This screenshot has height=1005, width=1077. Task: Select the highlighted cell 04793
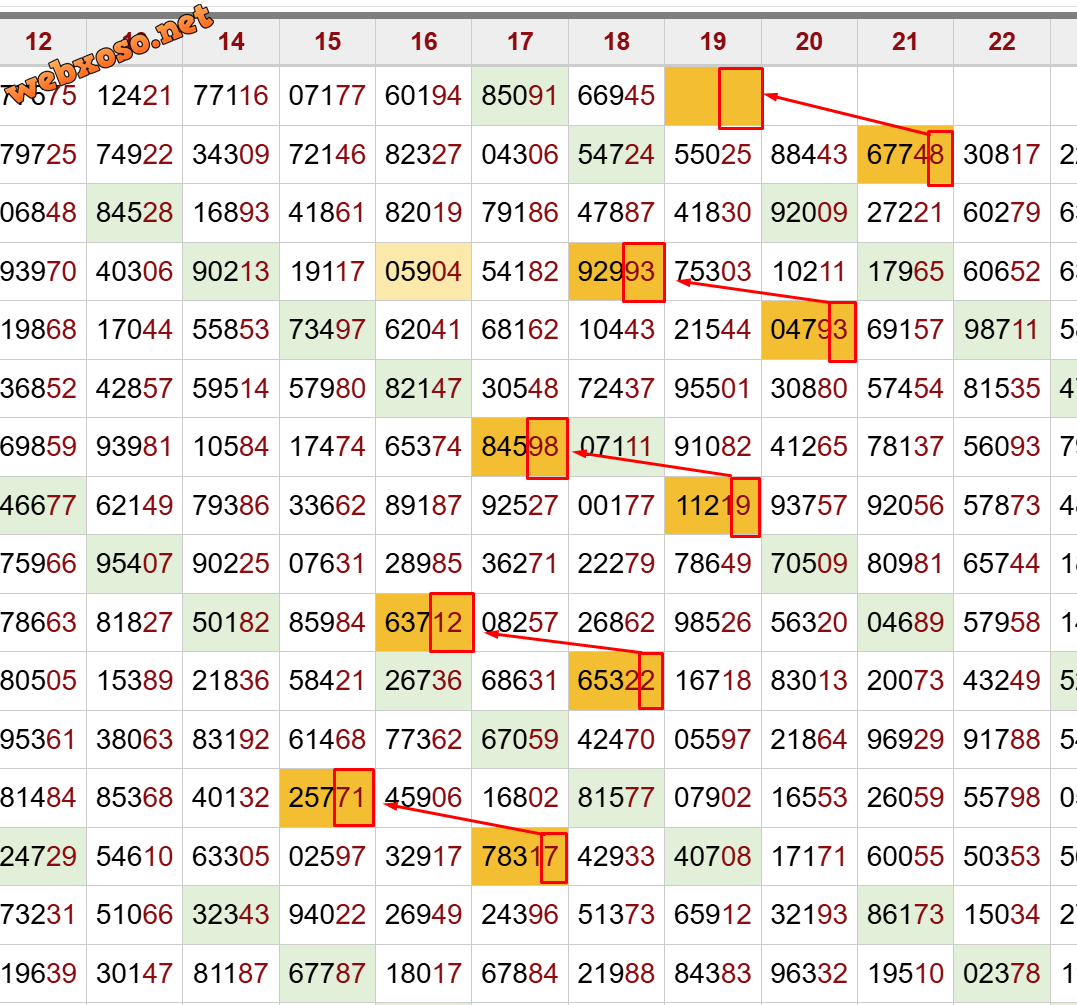[809, 331]
